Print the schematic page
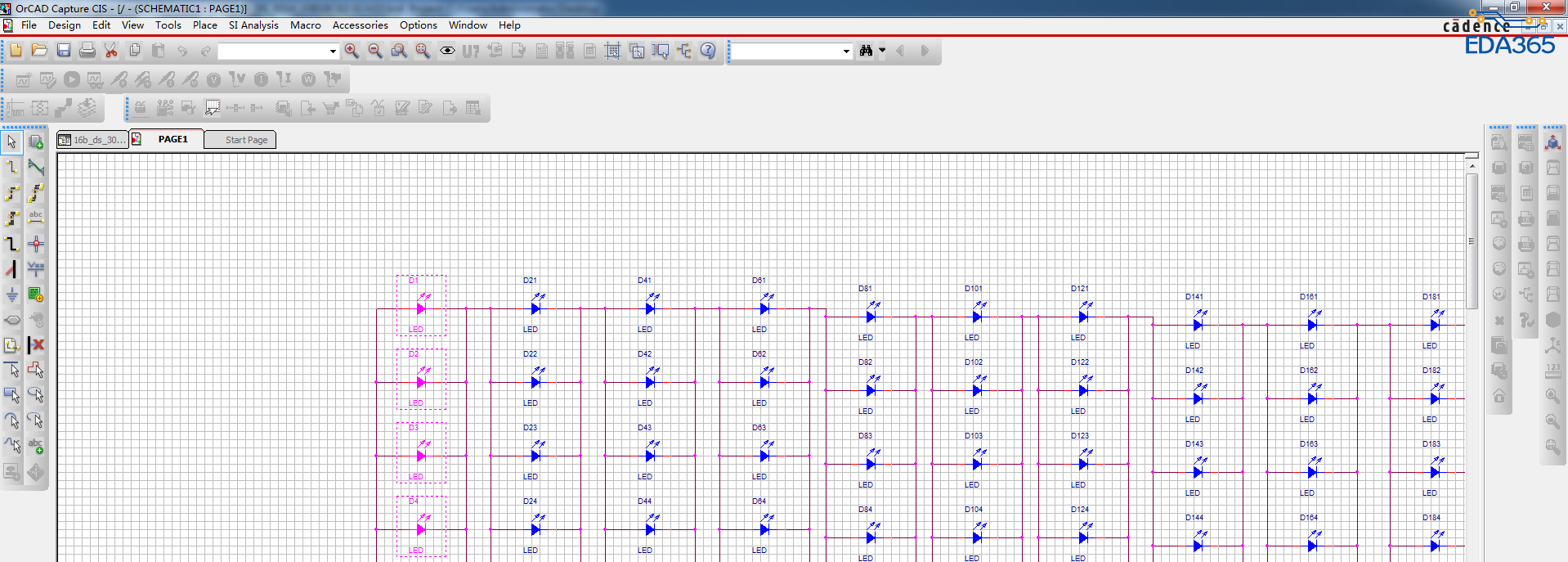 click(x=87, y=51)
